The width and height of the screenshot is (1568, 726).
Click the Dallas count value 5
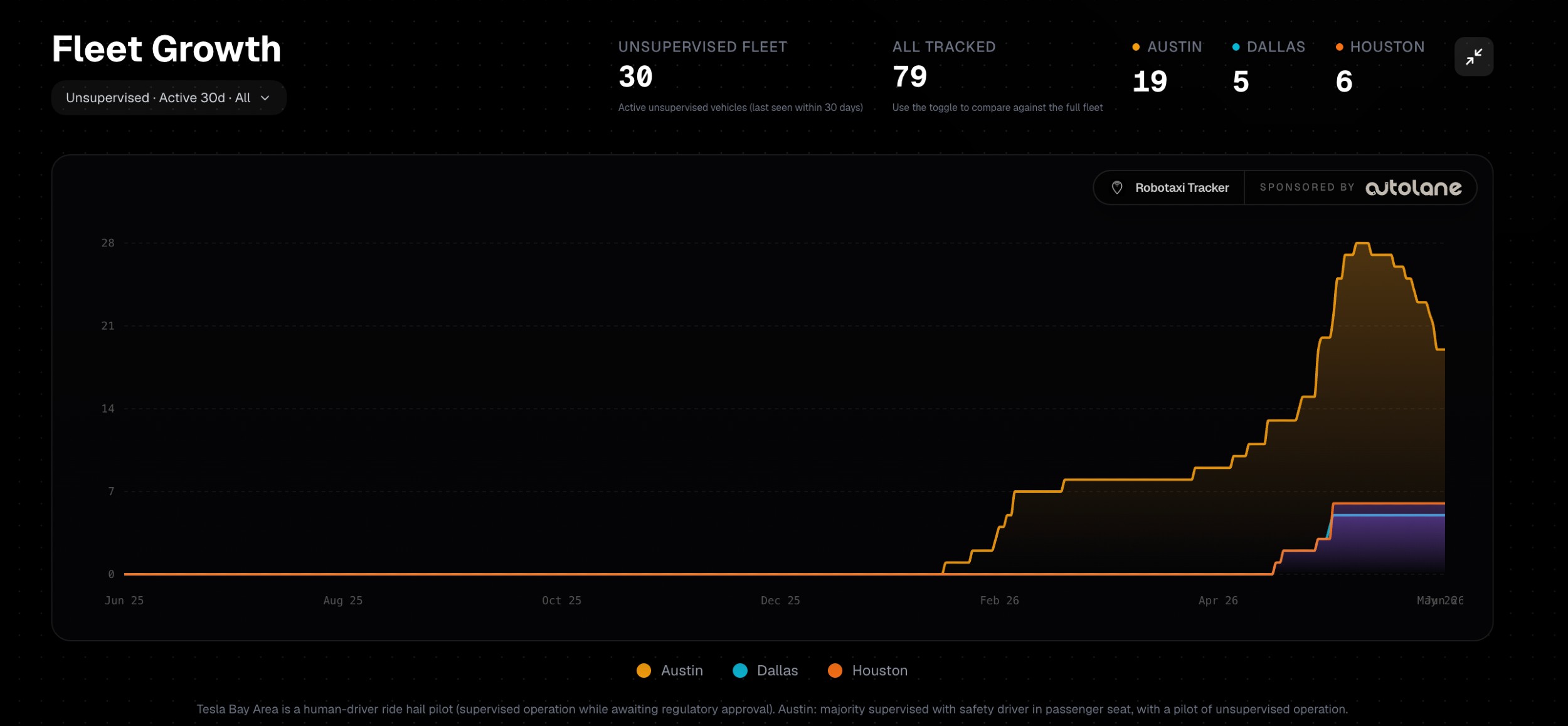tap(1241, 82)
